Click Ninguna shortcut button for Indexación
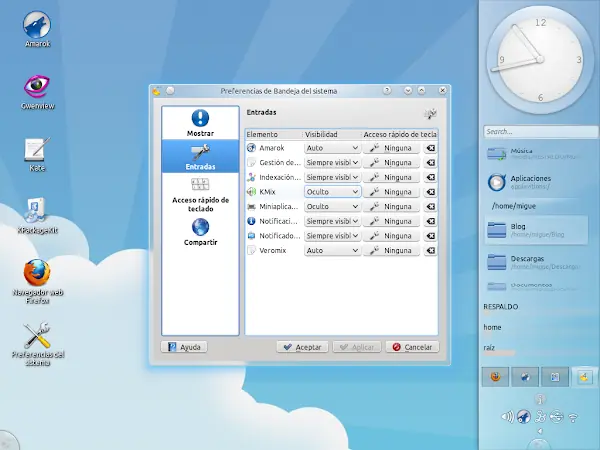600x450 pixels. click(391, 177)
